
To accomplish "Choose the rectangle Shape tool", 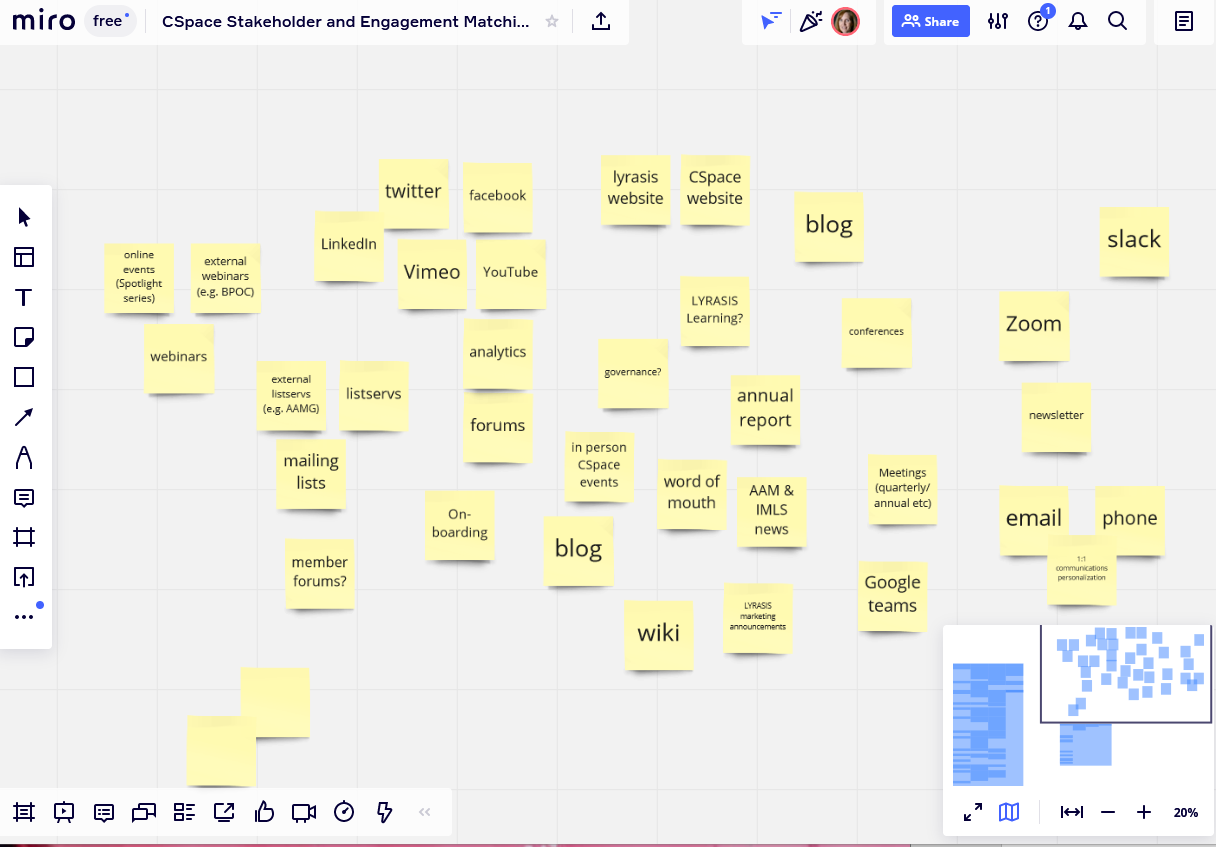I will (x=24, y=377).
